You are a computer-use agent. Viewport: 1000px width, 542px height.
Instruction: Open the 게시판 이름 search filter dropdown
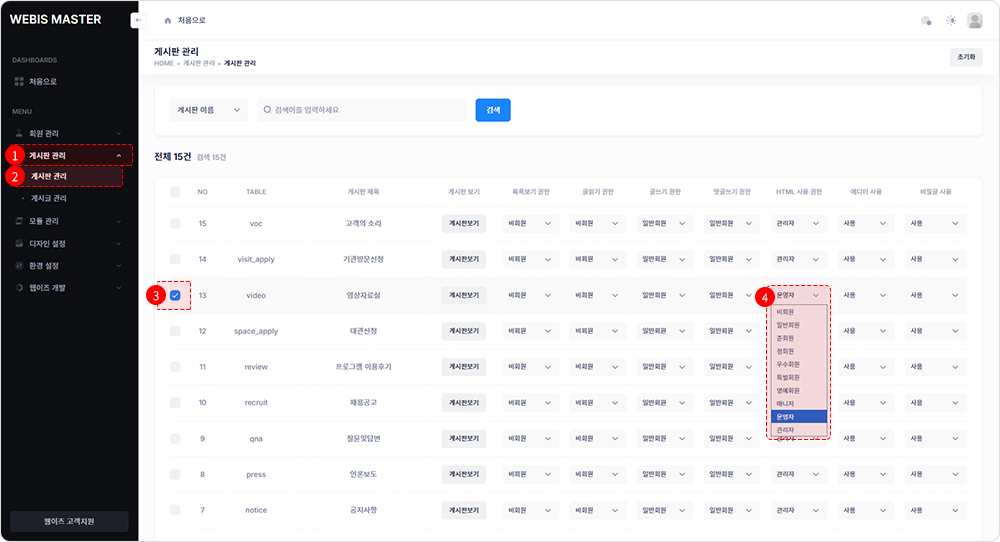pyautogui.click(x=209, y=110)
